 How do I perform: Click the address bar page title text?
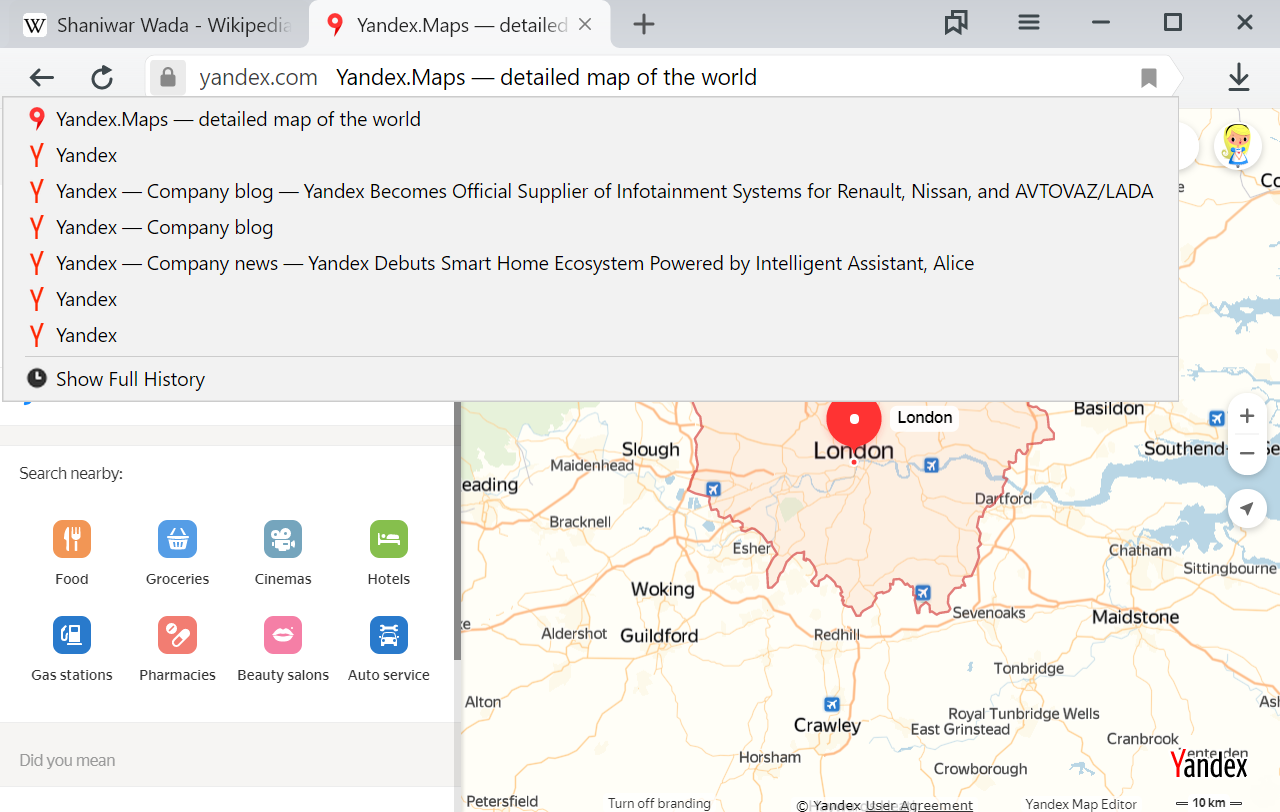click(x=546, y=78)
